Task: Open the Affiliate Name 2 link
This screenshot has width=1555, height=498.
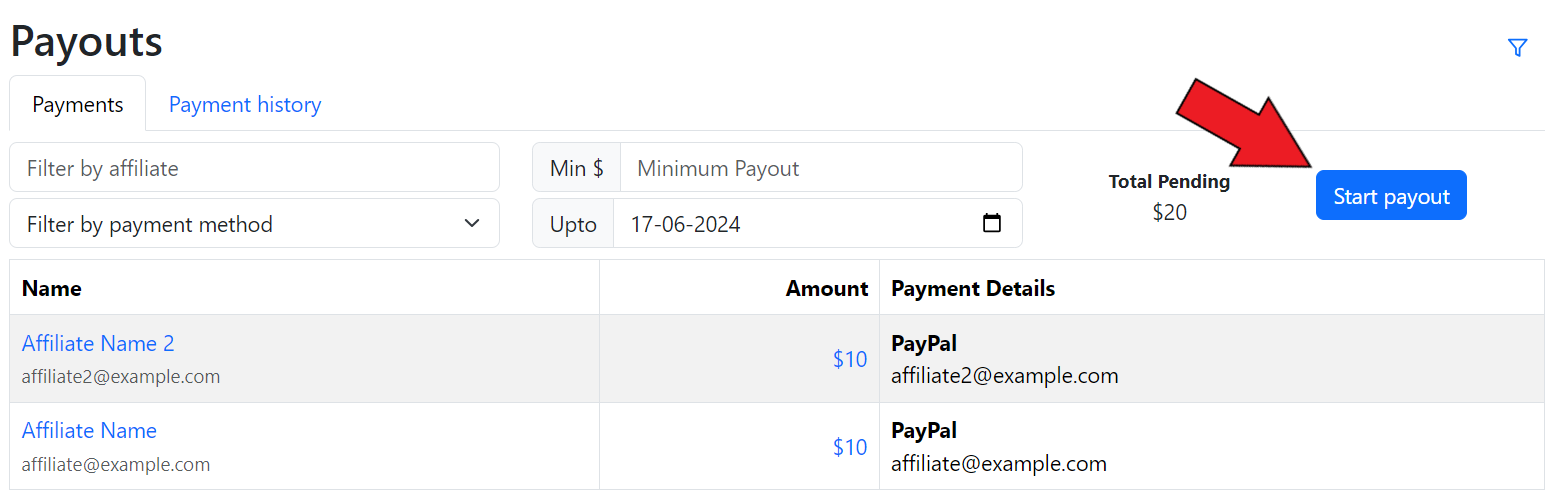Action: (98, 344)
